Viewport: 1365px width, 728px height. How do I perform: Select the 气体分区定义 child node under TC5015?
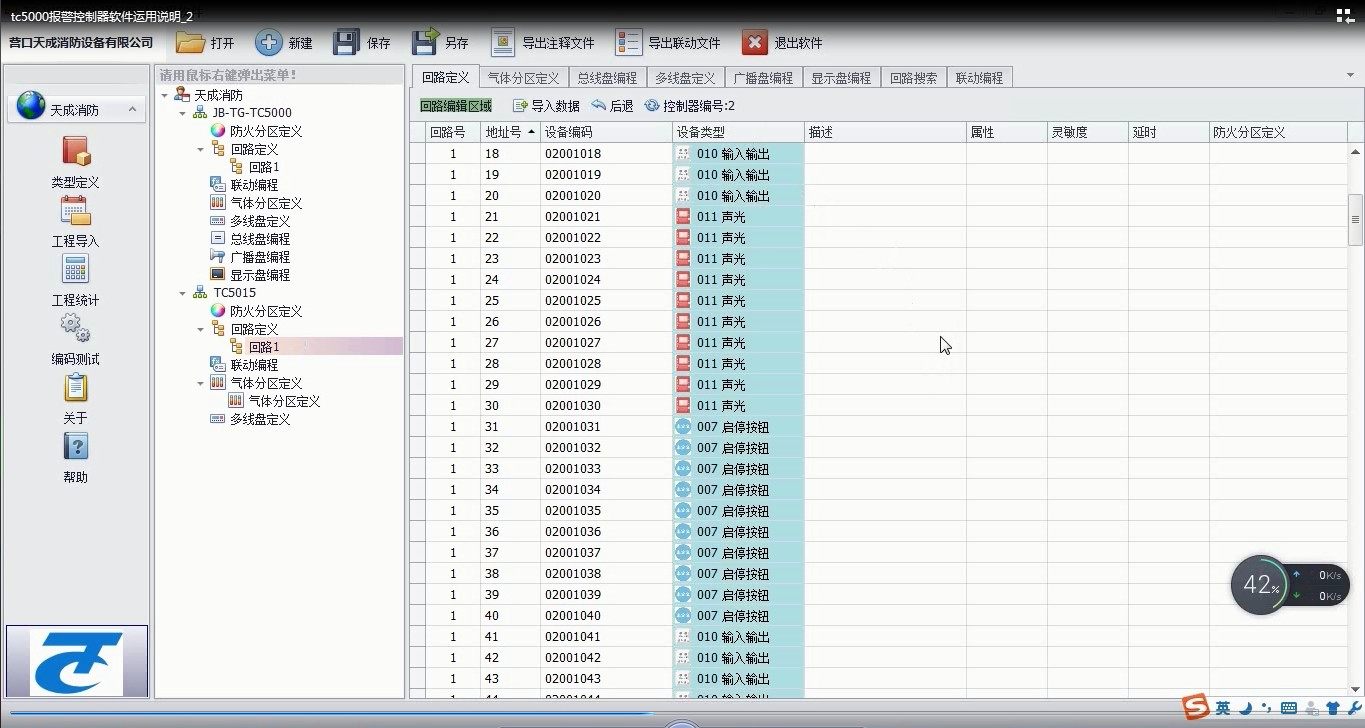[284, 401]
